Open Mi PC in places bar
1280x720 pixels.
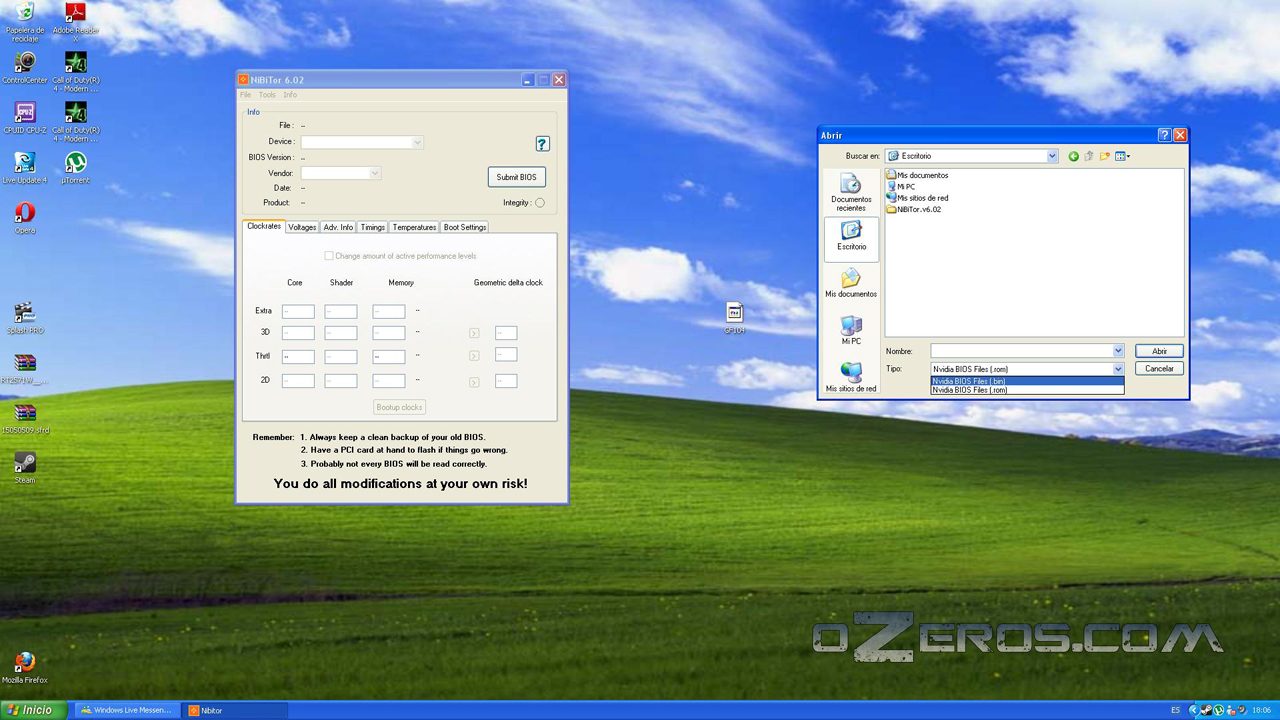(851, 332)
